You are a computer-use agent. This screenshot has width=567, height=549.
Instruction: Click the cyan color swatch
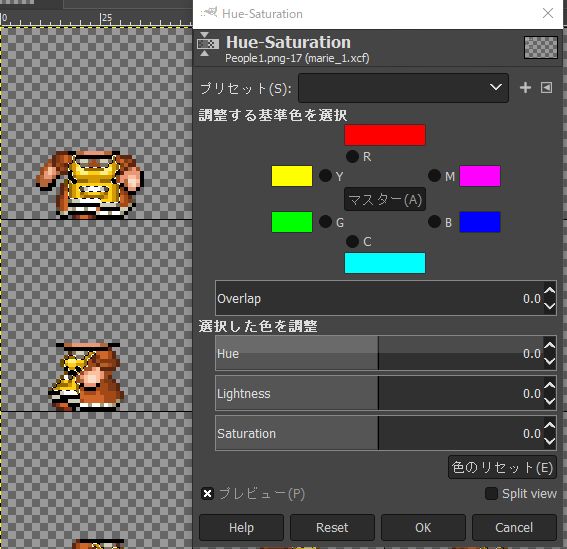(x=385, y=263)
